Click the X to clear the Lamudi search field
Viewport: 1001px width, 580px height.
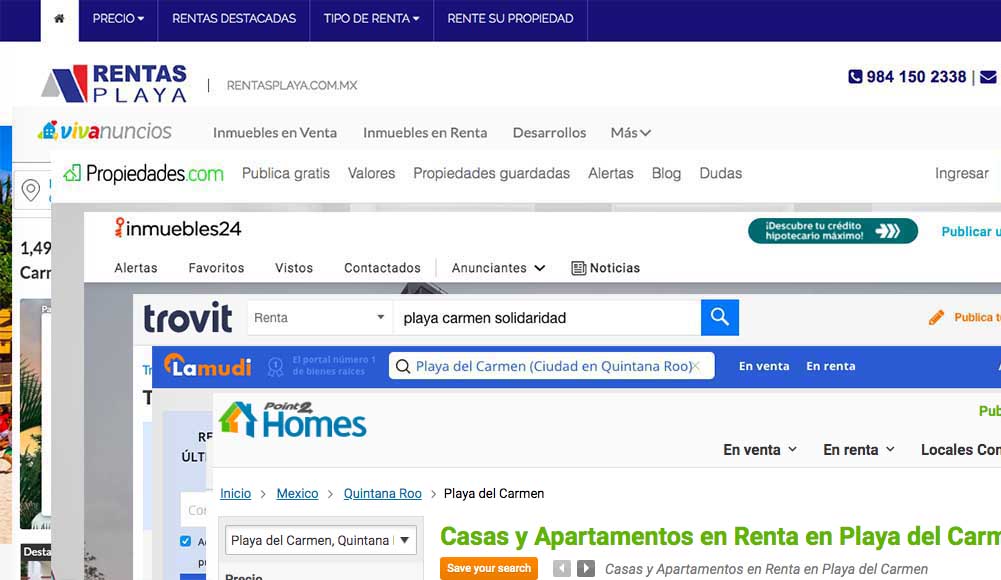pos(696,366)
